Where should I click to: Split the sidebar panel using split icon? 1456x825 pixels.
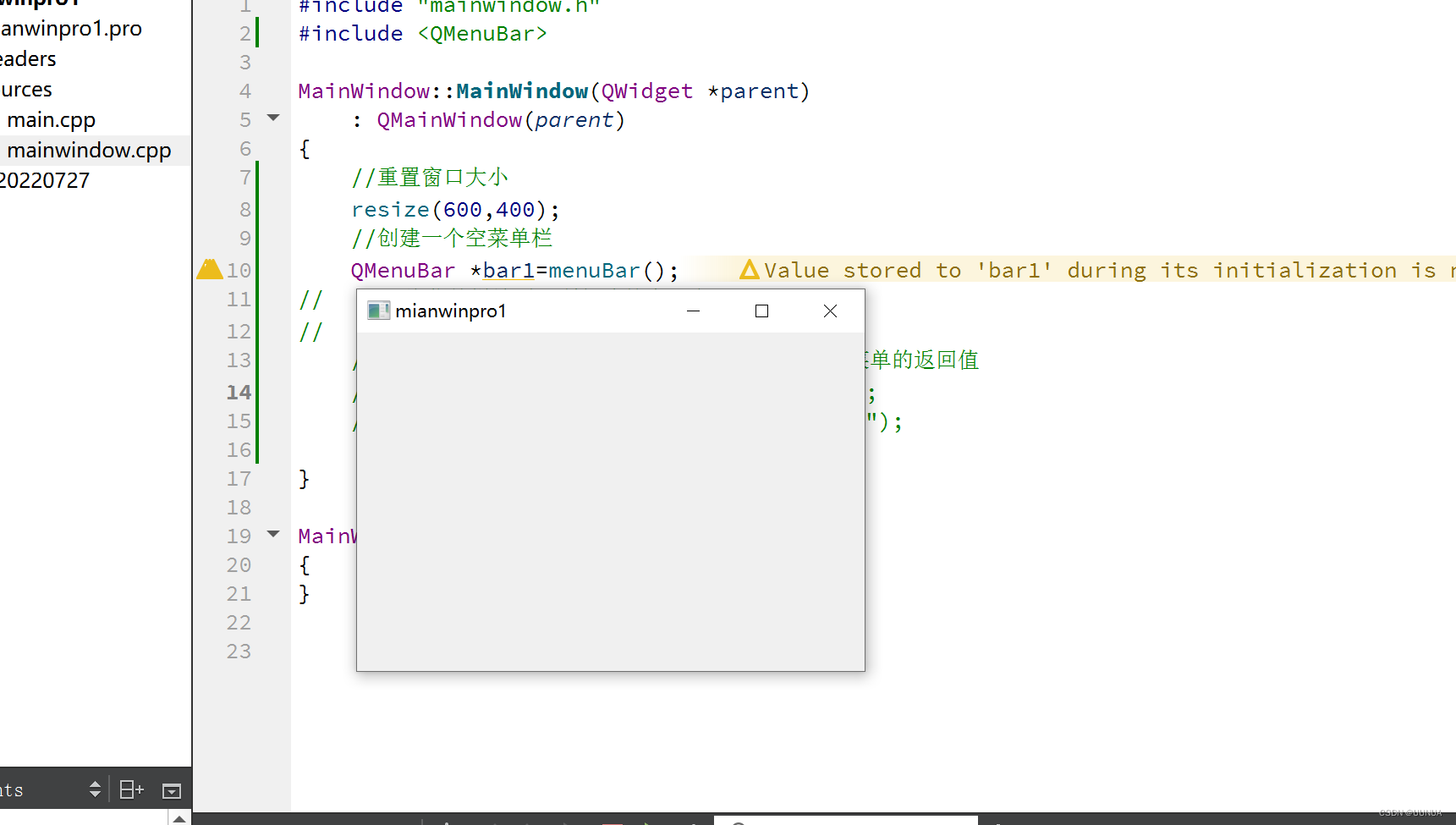[x=131, y=790]
